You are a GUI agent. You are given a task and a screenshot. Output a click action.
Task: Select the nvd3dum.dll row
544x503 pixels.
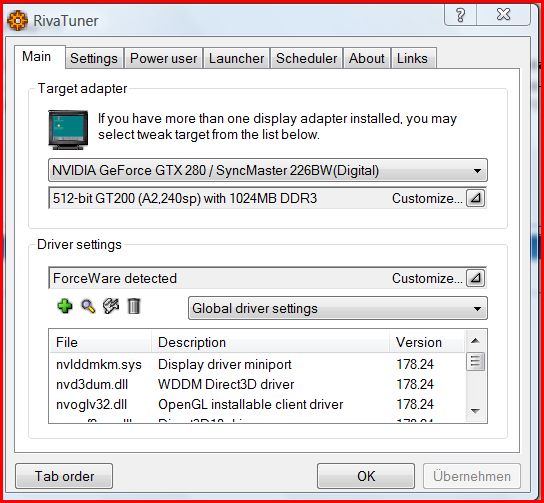257,384
